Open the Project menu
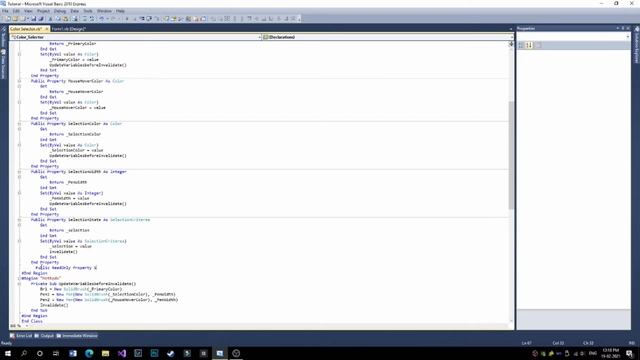This screenshot has width=640, height=360. [x=43, y=11]
